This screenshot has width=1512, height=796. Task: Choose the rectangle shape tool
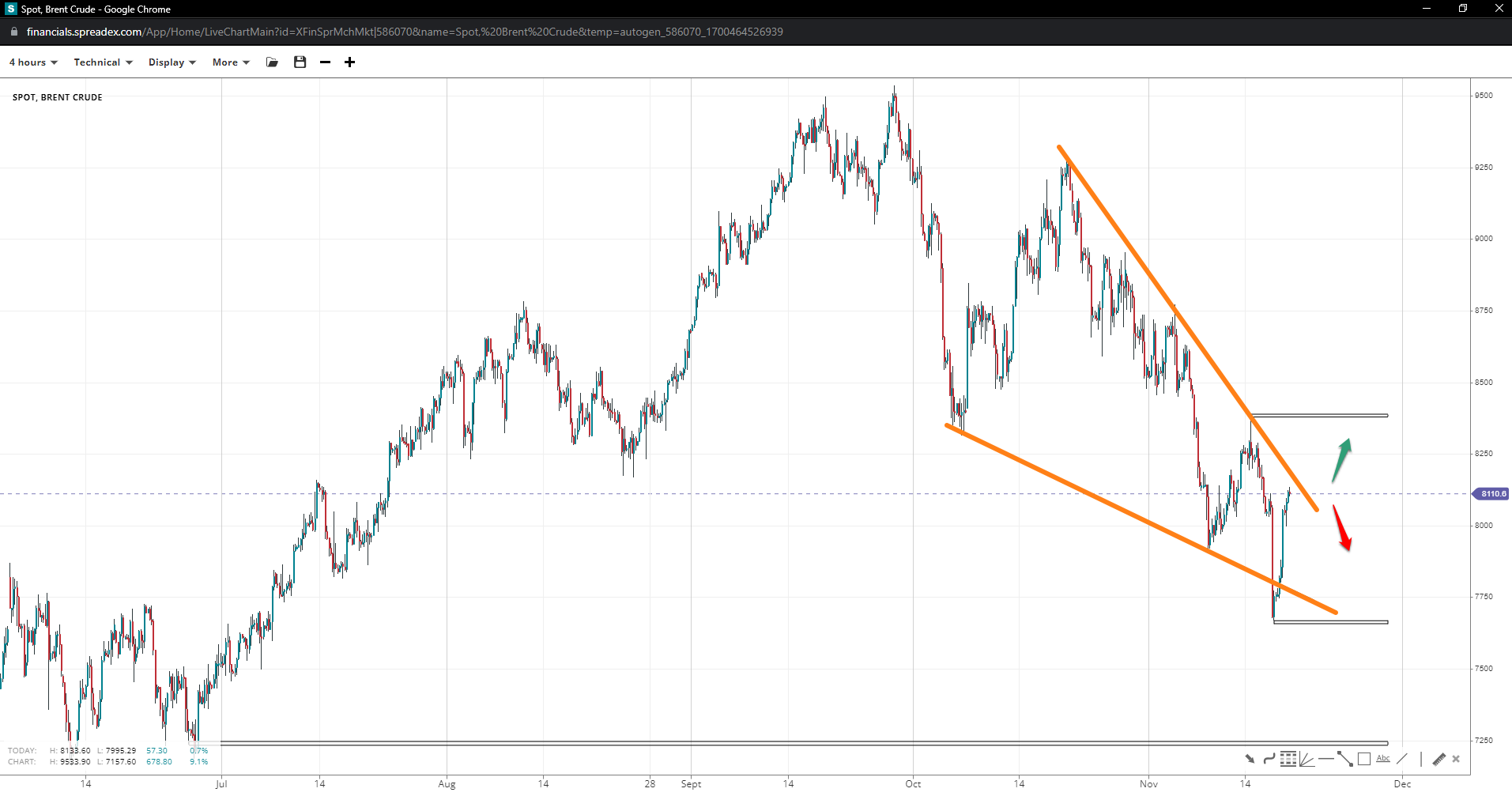[x=1364, y=759]
